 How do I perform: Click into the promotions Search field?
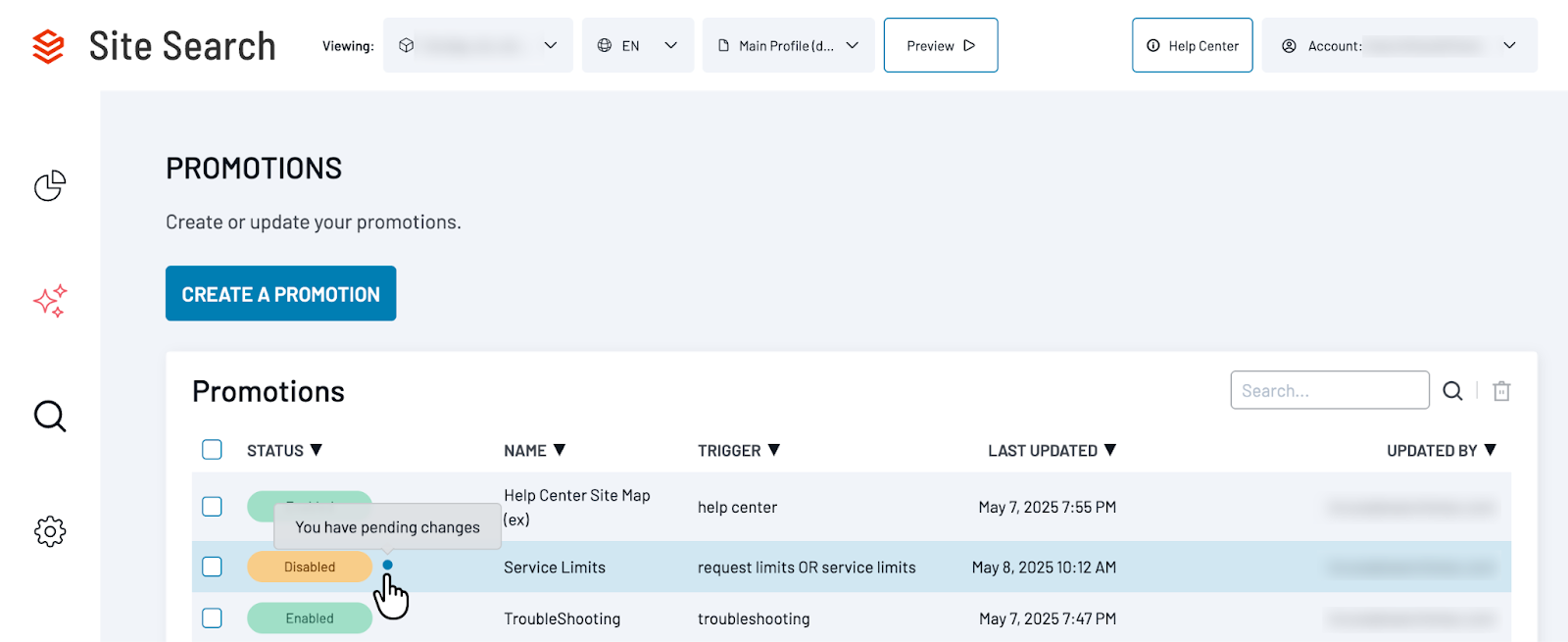point(1330,390)
